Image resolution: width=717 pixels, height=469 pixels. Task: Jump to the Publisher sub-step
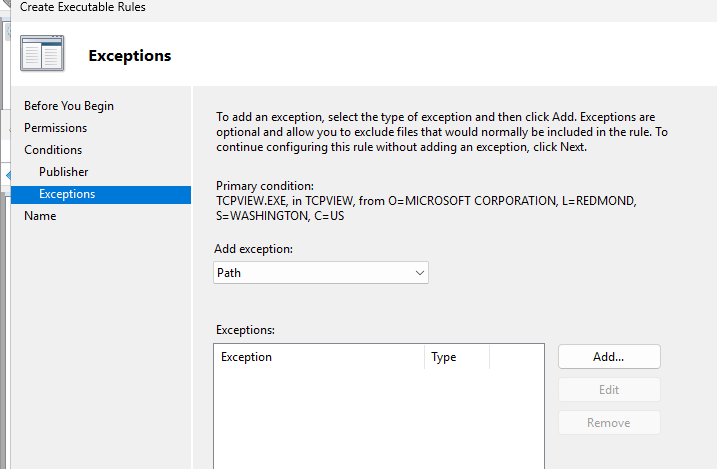pos(64,172)
